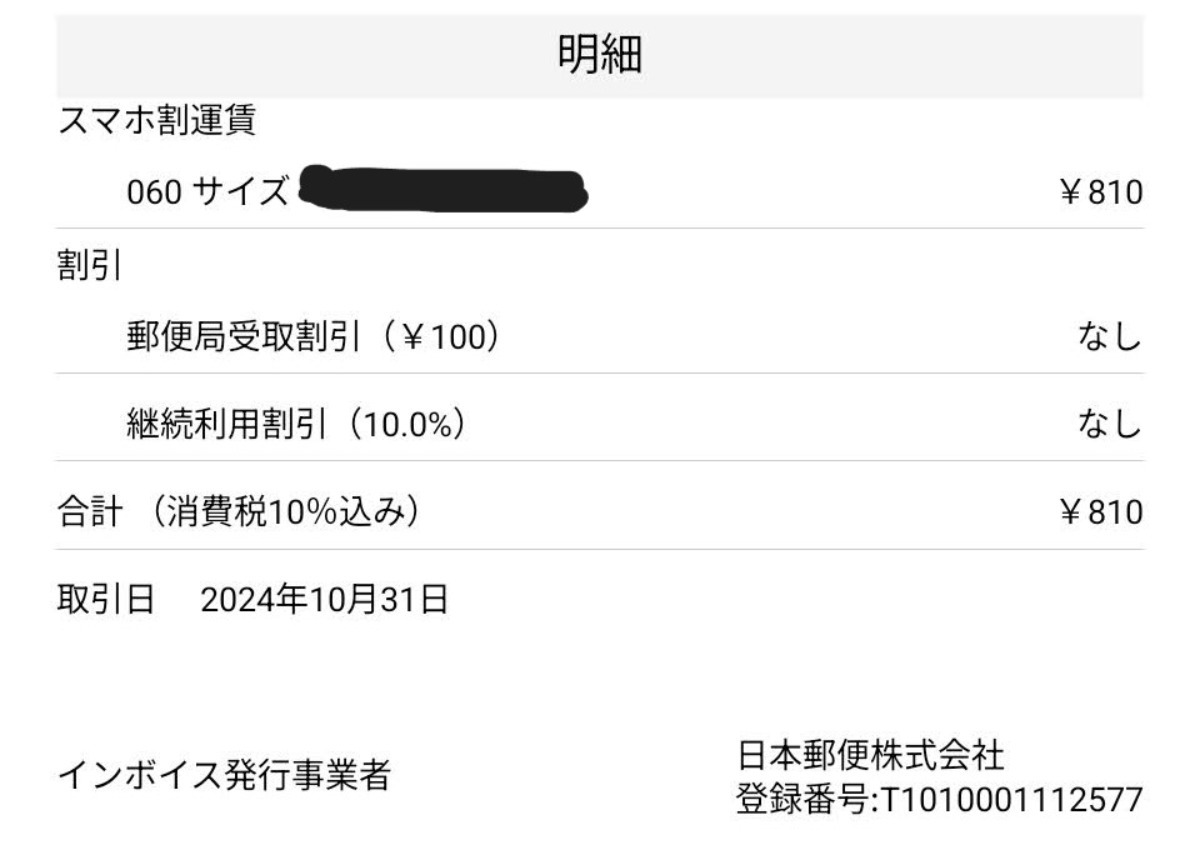The image size is (1200, 858).
Task: Click the 登録番号 label text
Action: 800,800
